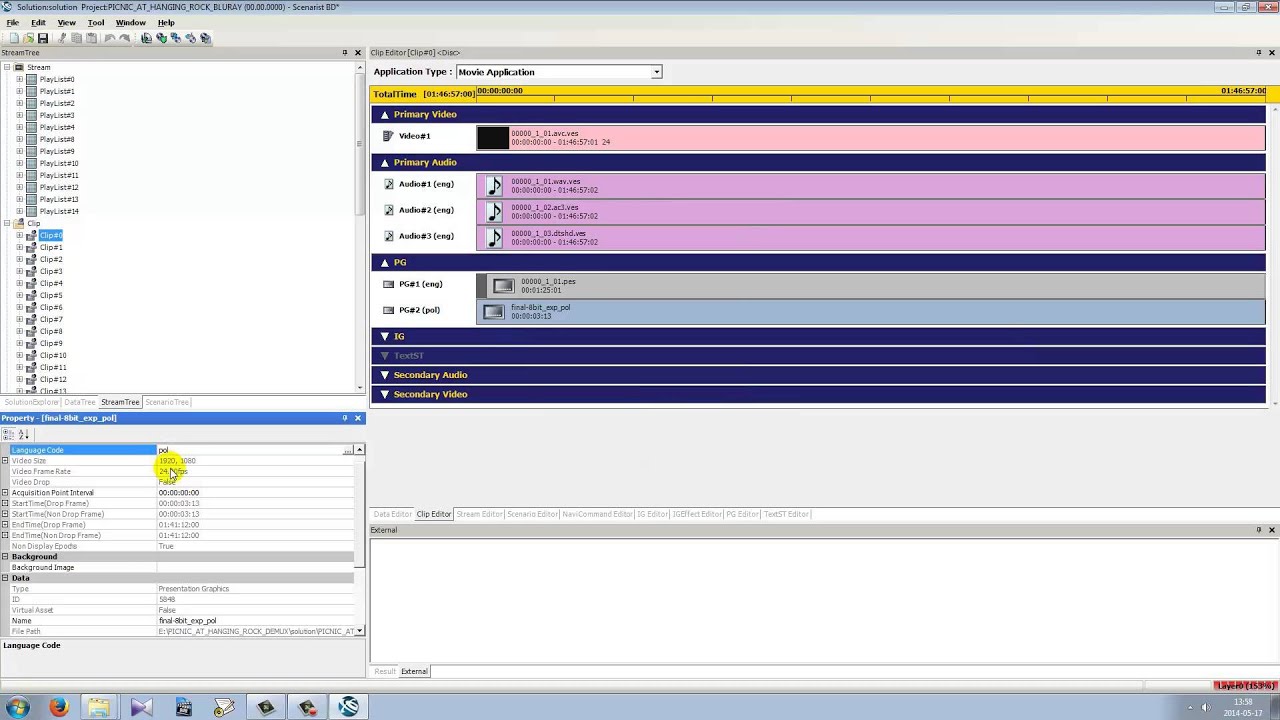
Task: Open the Tool menu
Action: click(96, 22)
